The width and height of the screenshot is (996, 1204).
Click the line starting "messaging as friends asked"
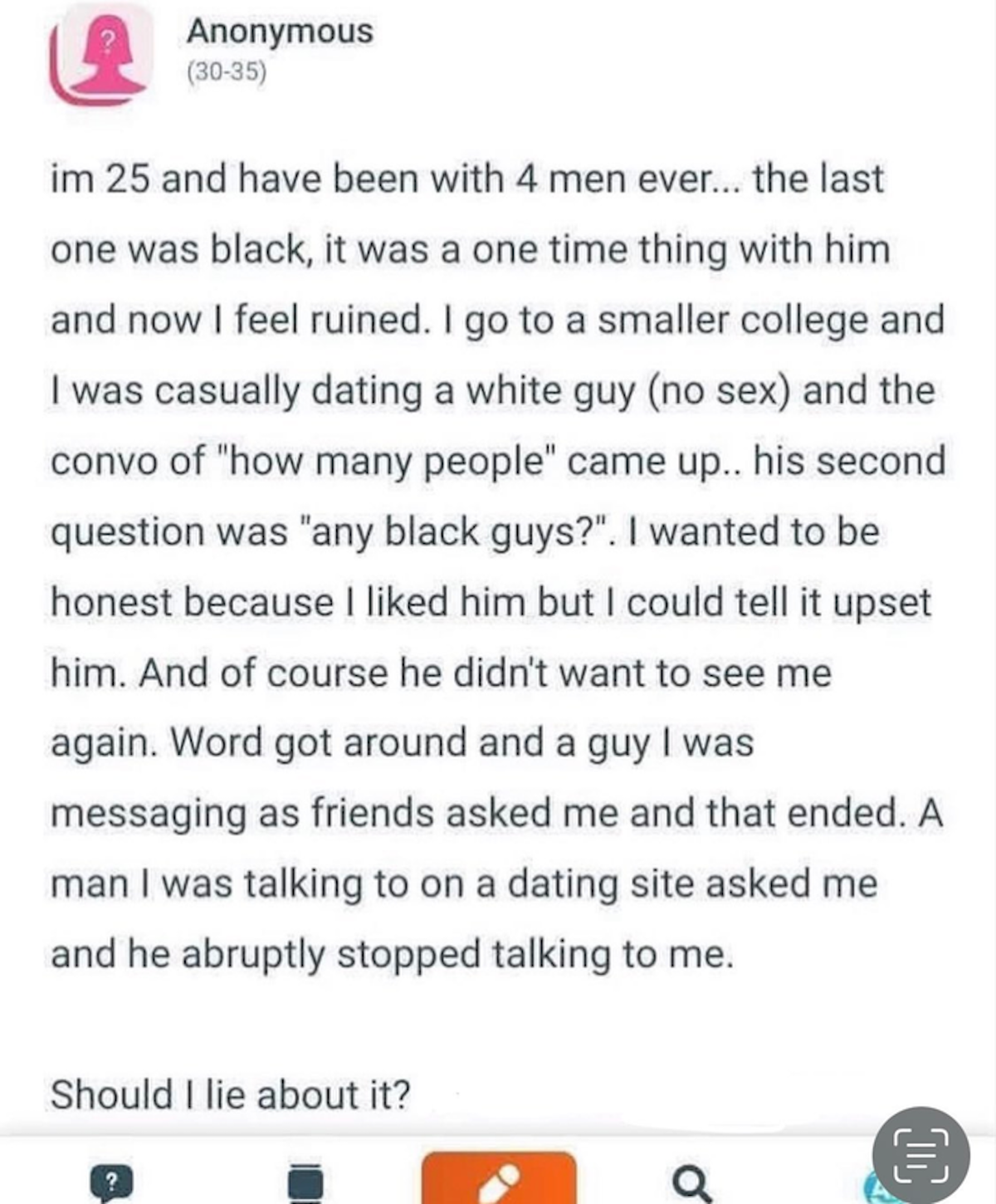[x=496, y=813]
